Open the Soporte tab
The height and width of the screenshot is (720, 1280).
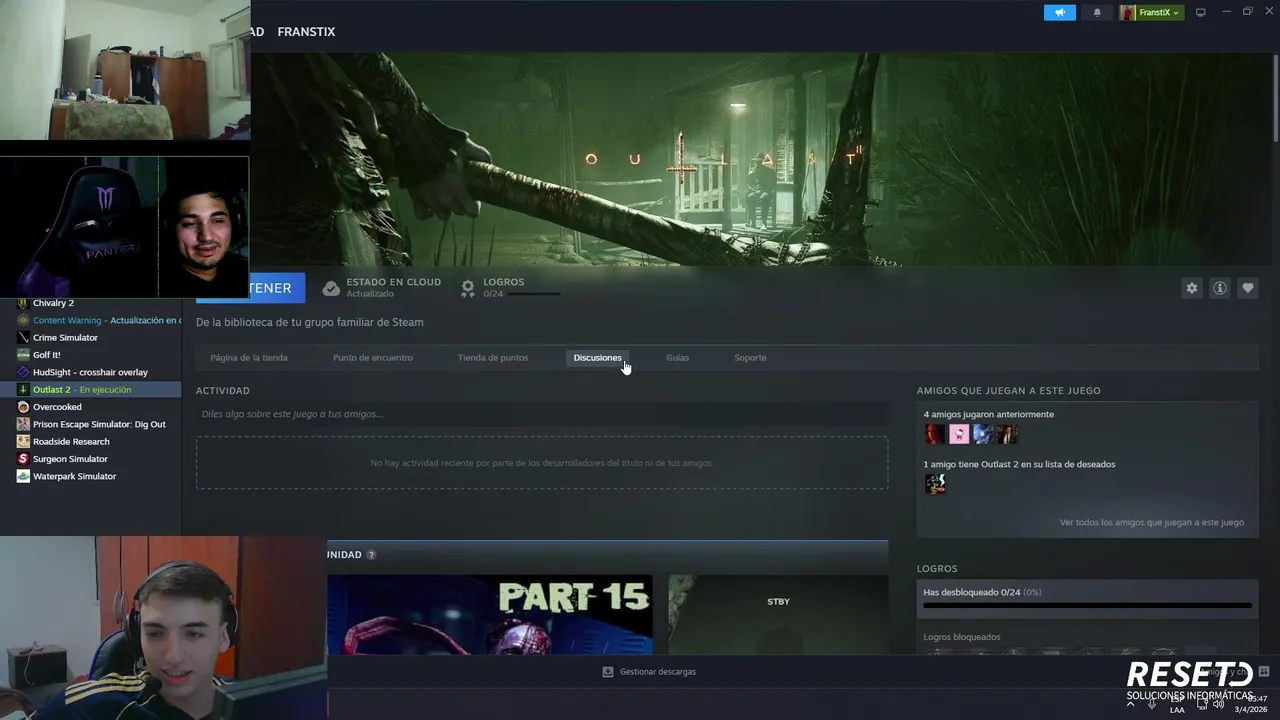(750, 358)
